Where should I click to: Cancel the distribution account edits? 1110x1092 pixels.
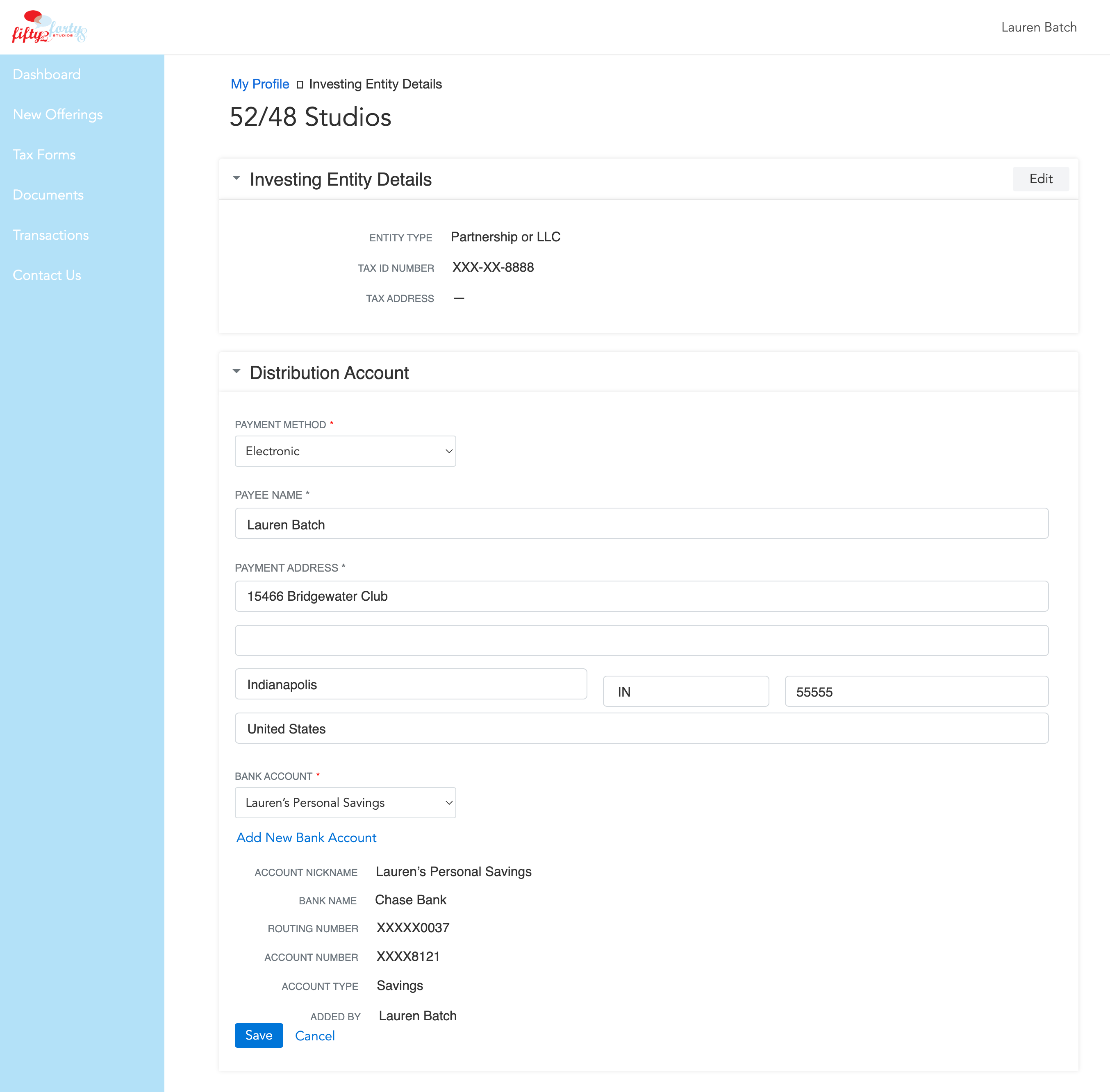[314, 1036]
